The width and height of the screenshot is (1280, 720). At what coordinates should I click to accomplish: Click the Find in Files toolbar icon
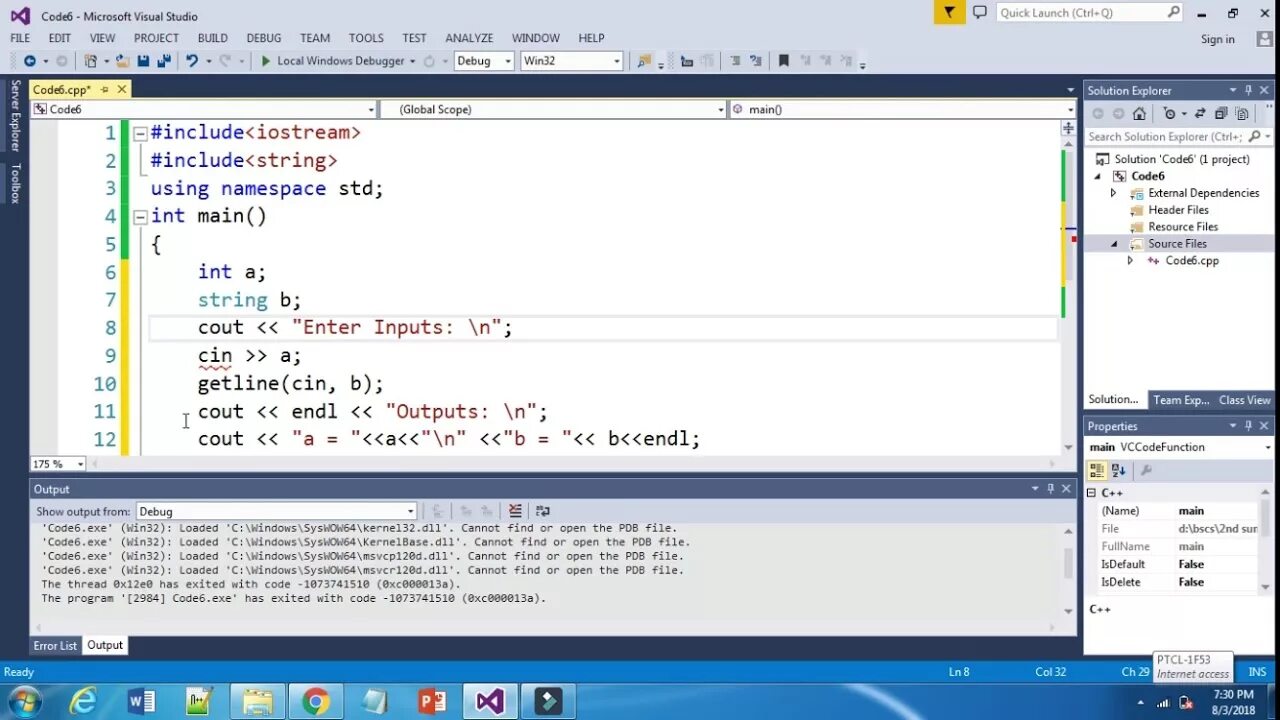(x=644, y=61)
